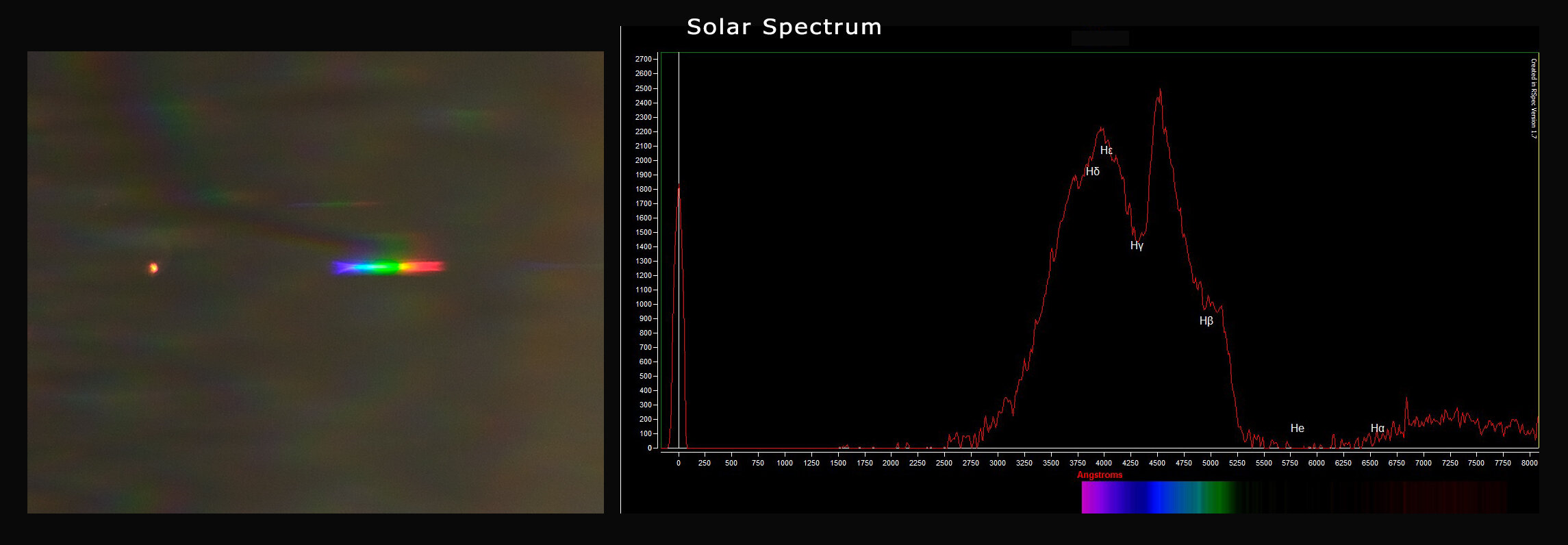Click the 6000 tick on the wavelength axis
Screen dimensions: 1568x545
coord(1317,464)
